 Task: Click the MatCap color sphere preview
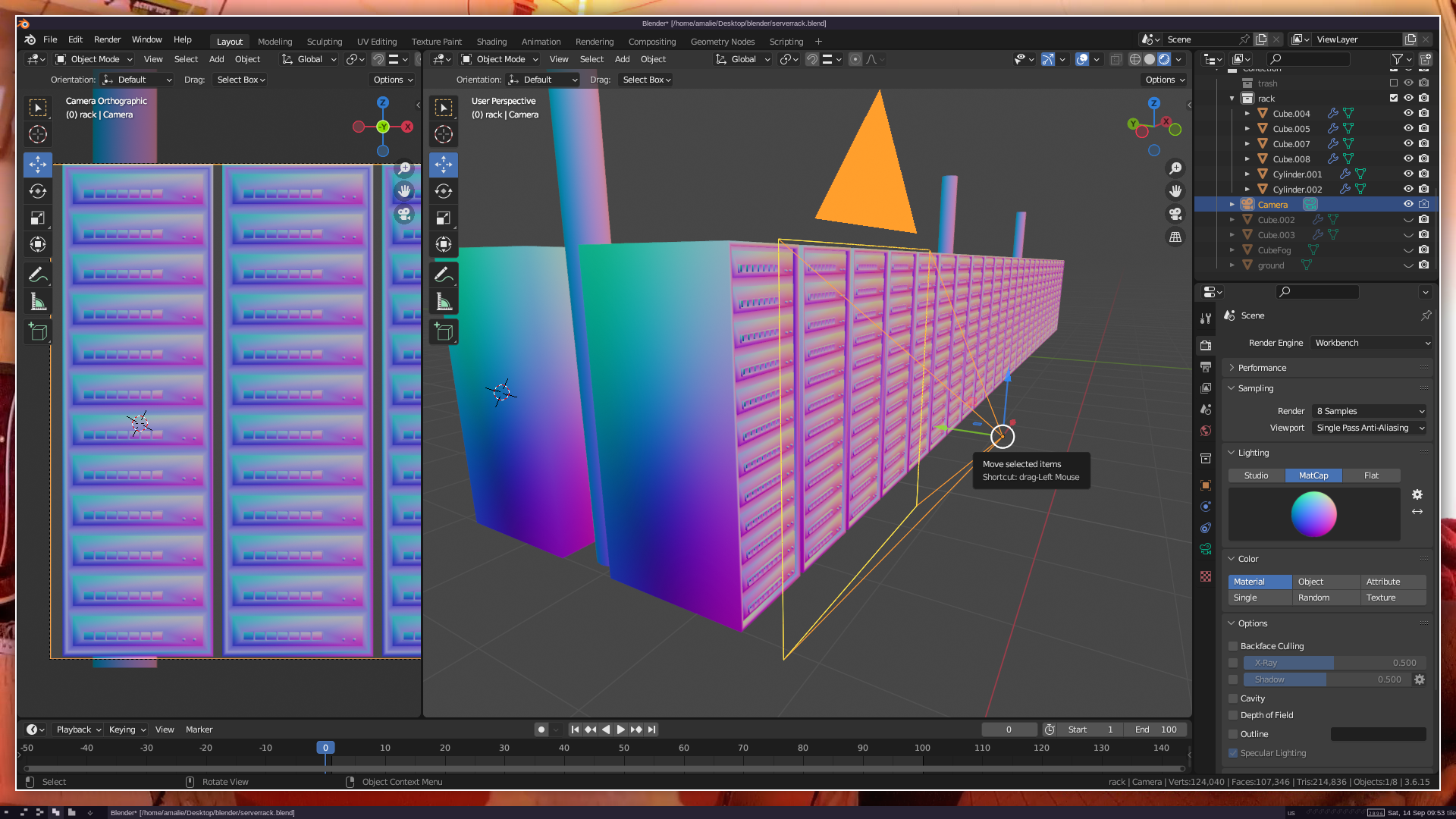pos(1313,513)
